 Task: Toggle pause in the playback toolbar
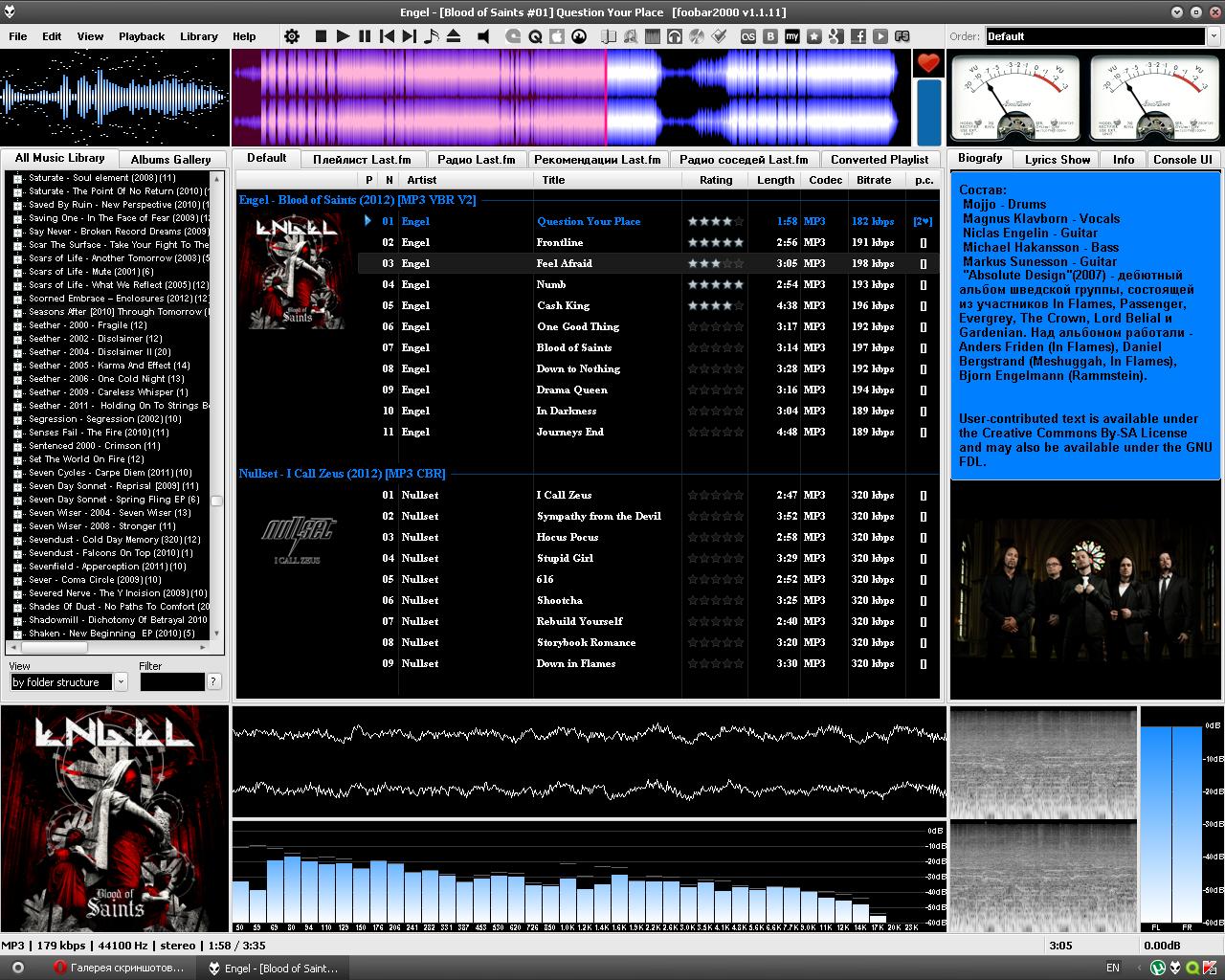click(365, 36)
